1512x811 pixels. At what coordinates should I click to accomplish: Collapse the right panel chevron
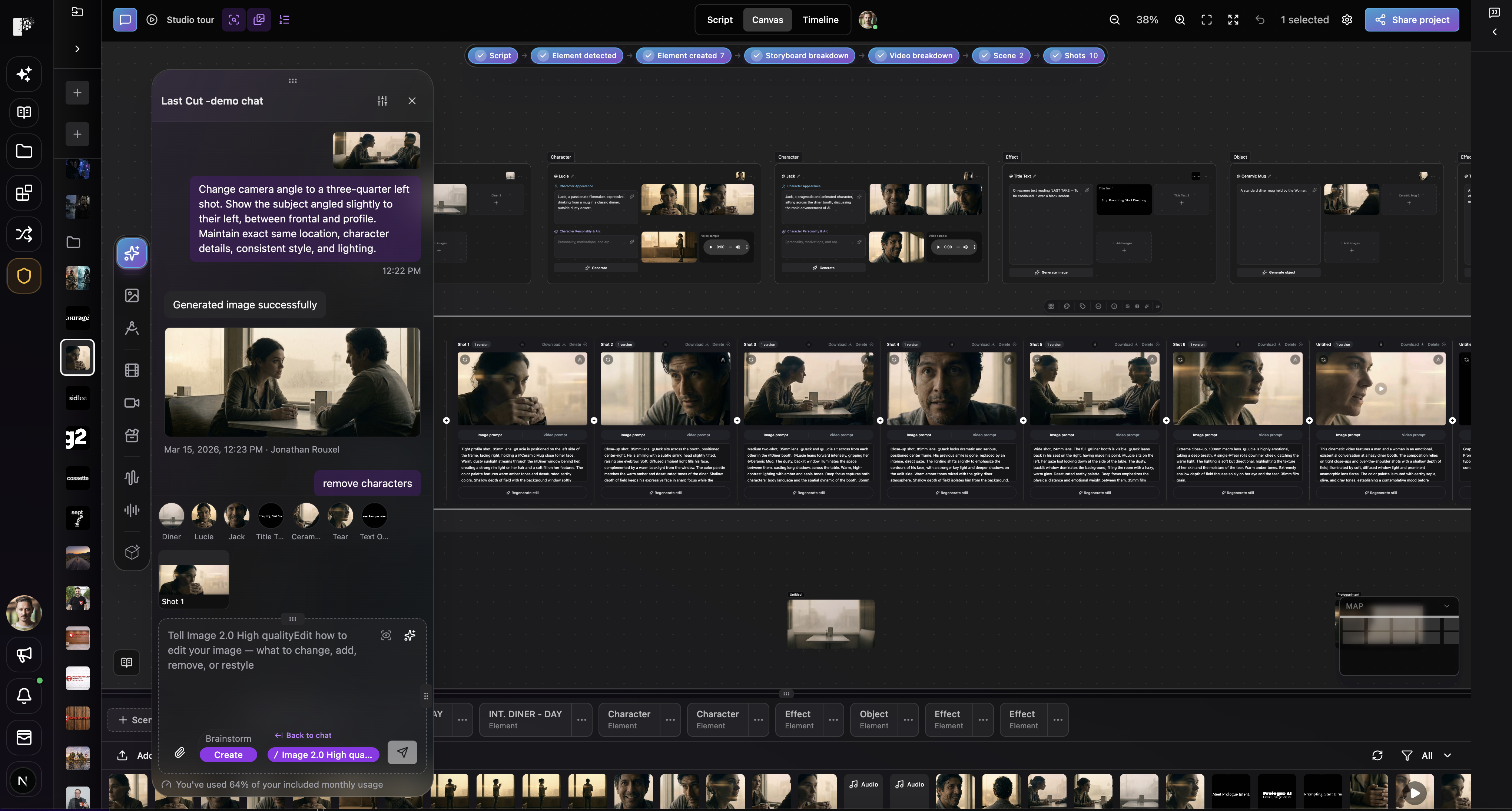[x=1494, y=32]
